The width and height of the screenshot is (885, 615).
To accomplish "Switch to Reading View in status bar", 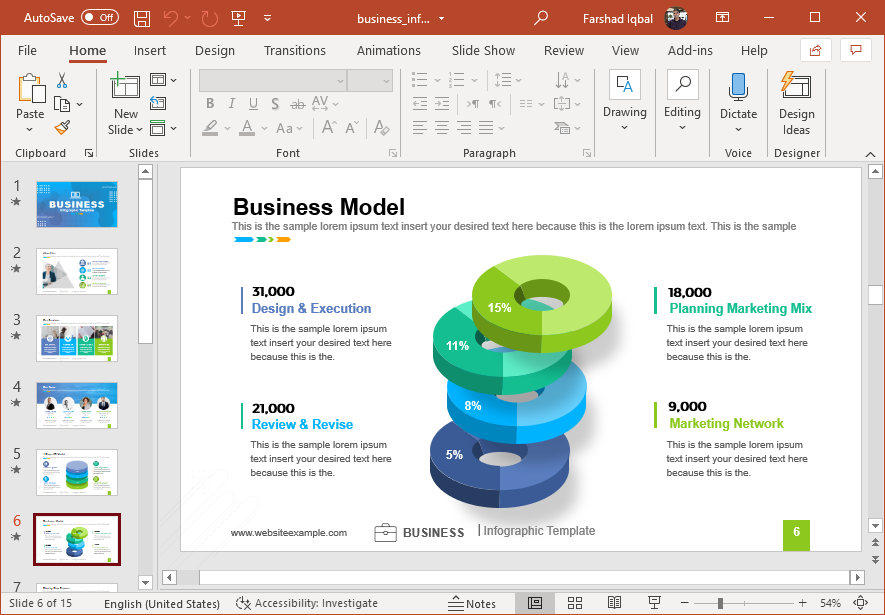I will coord(614,603).
